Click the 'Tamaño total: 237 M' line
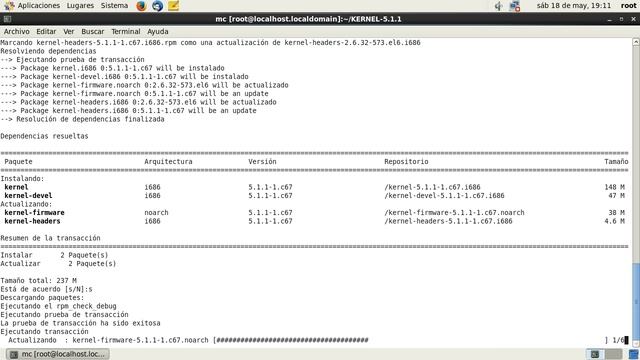 click(x=38, y=281)
